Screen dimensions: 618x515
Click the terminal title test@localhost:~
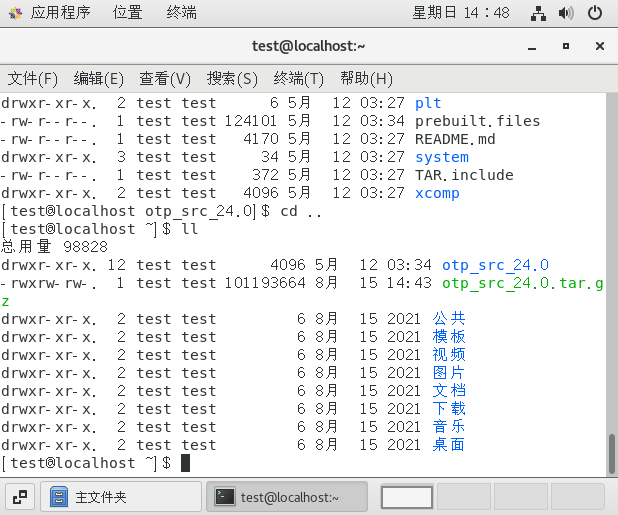(x=309, y=46)
